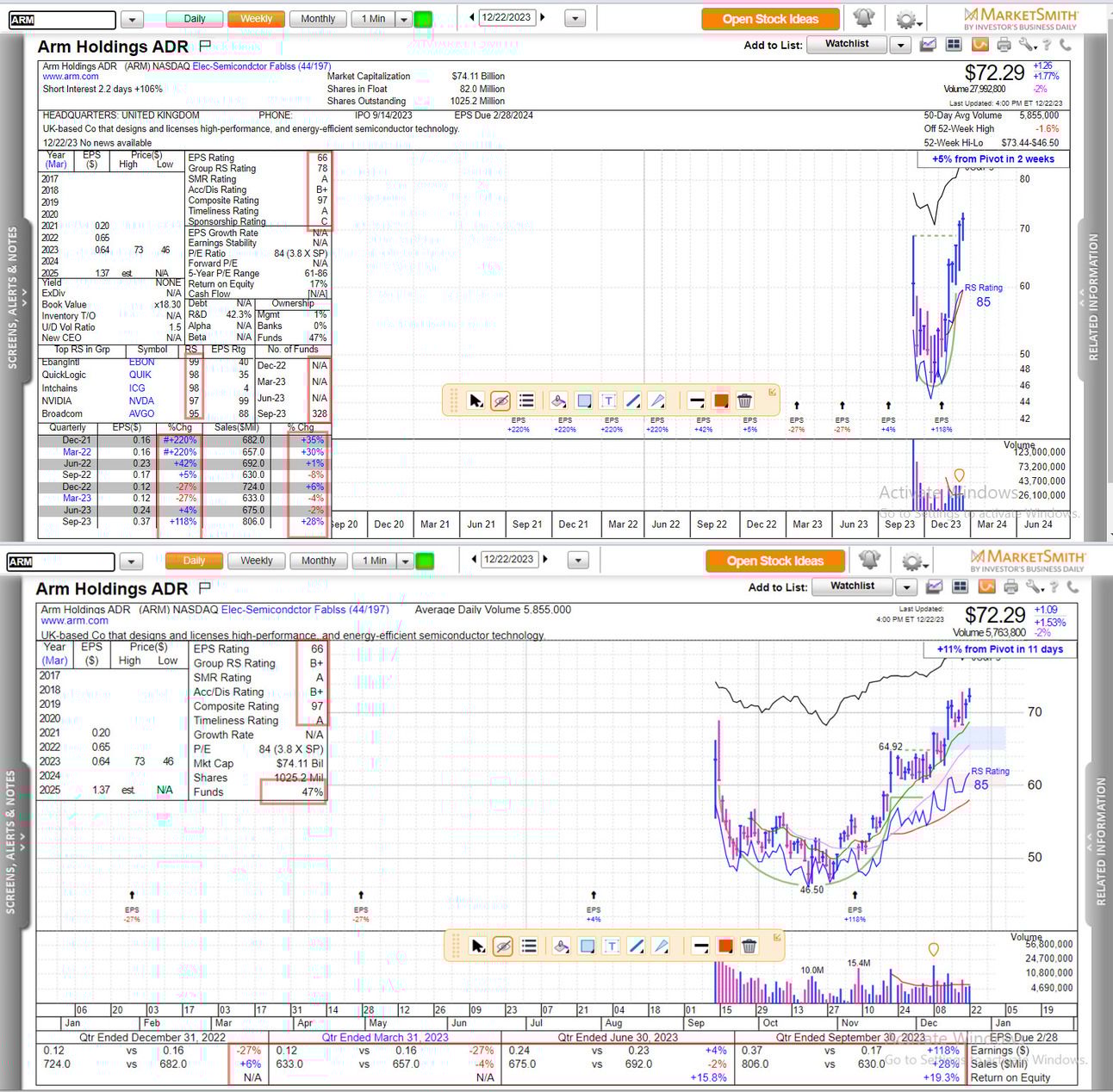Image resolution: width=1113 pixels, height=1092 pixels.
Task: Select text tool in weekly drawing toolbar
Action: coord(608,400)
